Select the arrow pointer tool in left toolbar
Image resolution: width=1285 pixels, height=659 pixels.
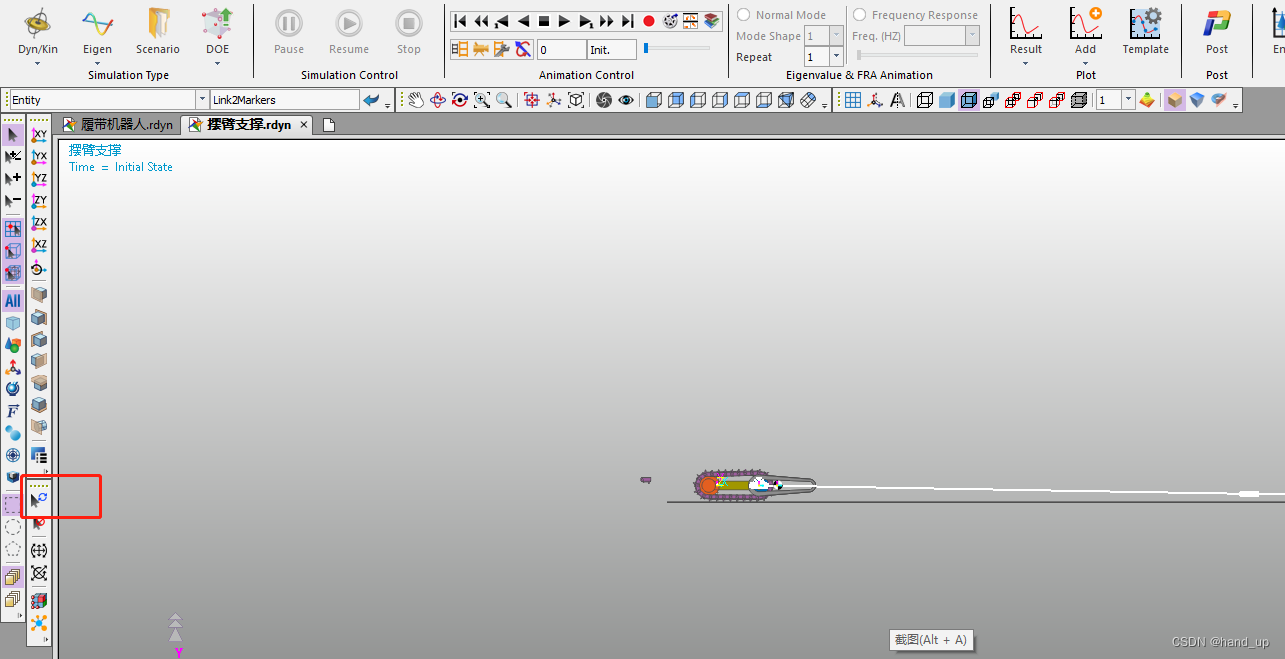point(13,135)
